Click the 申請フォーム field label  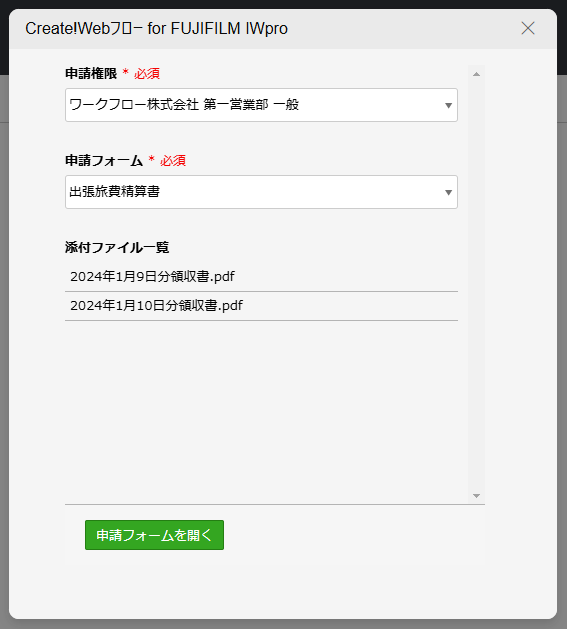[x=104, y=161]
